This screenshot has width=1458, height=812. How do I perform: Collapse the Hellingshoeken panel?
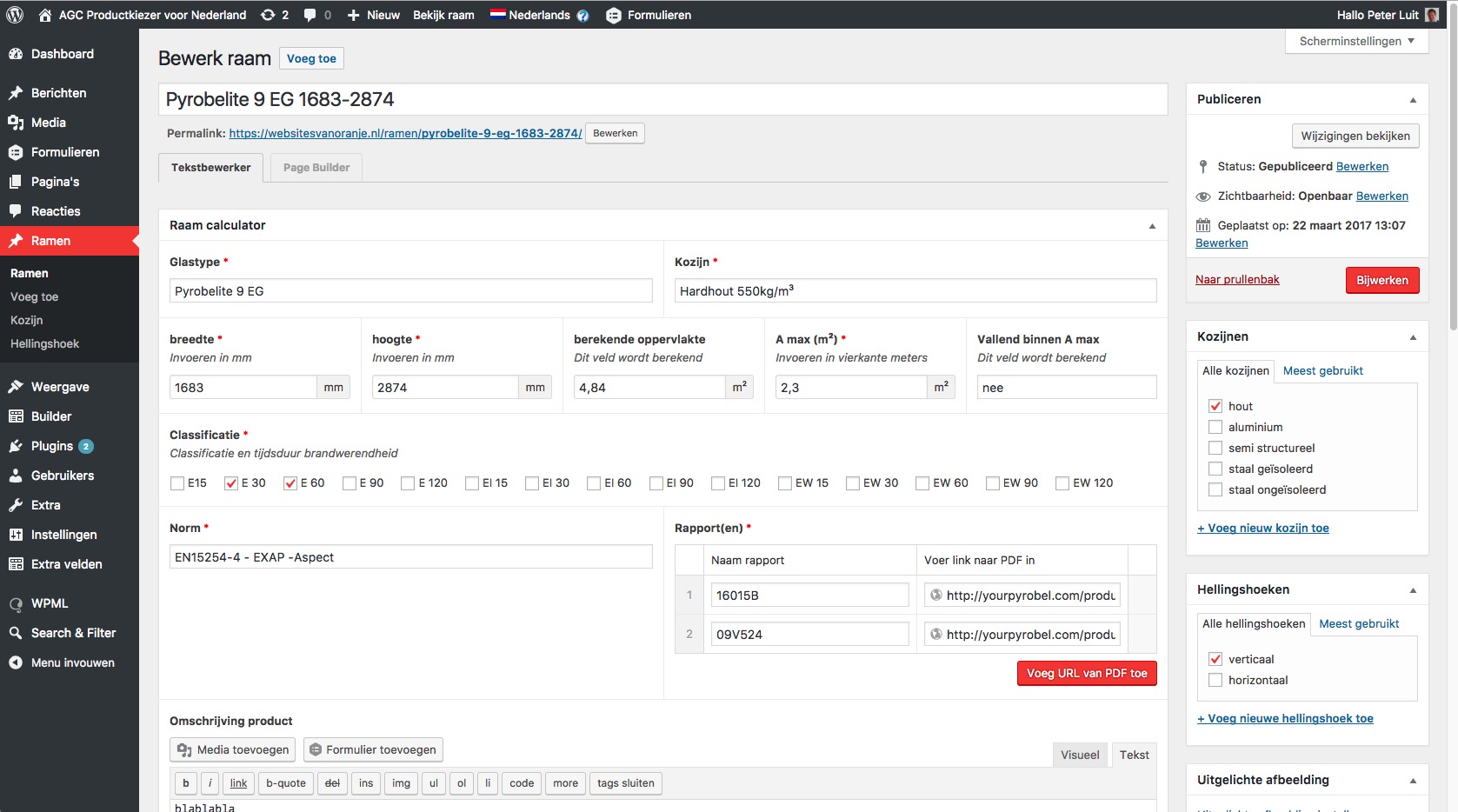(x=1413, y=590)
